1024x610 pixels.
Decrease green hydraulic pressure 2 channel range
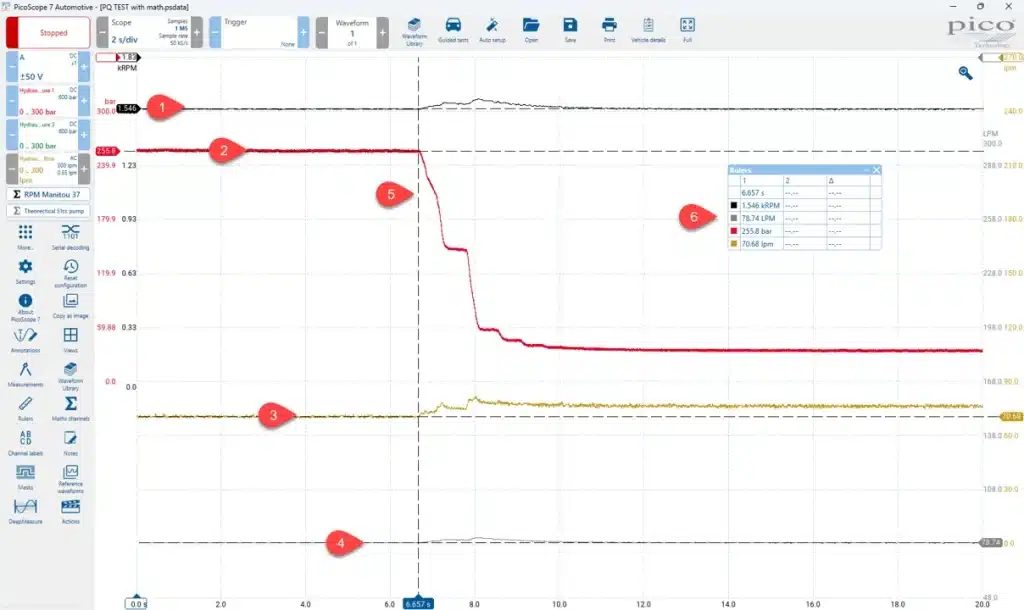click(12, 135)
